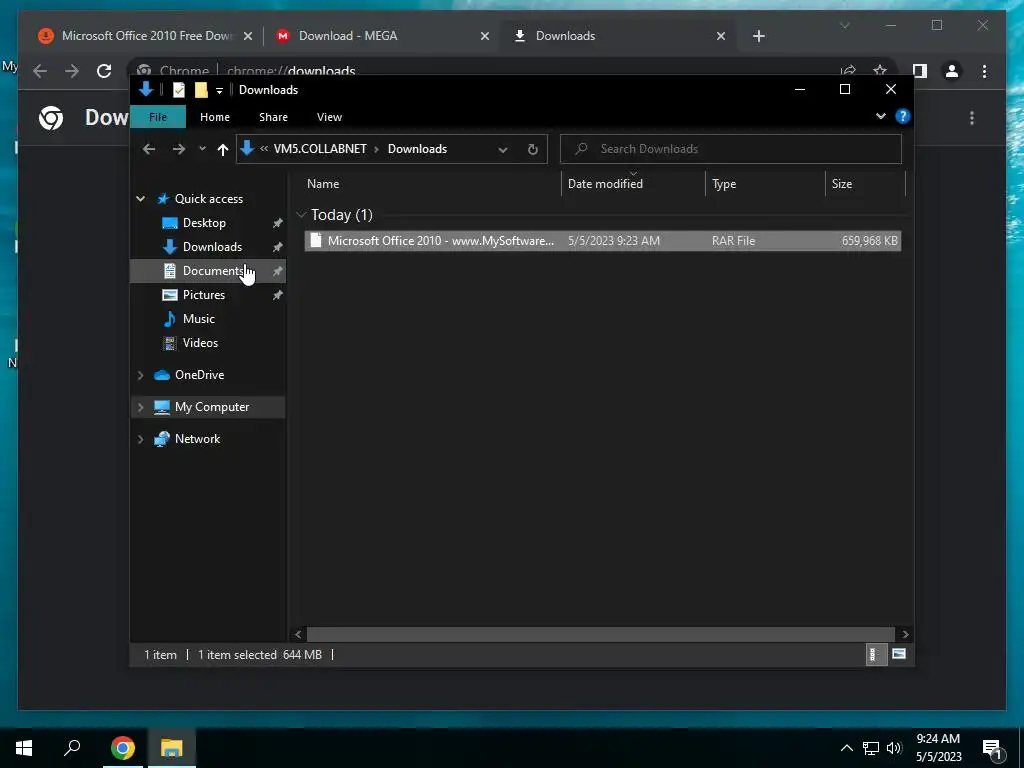Switch to the View ribbon tab
The width and height of the screenshot is (1024, 768).
(329, 117)
